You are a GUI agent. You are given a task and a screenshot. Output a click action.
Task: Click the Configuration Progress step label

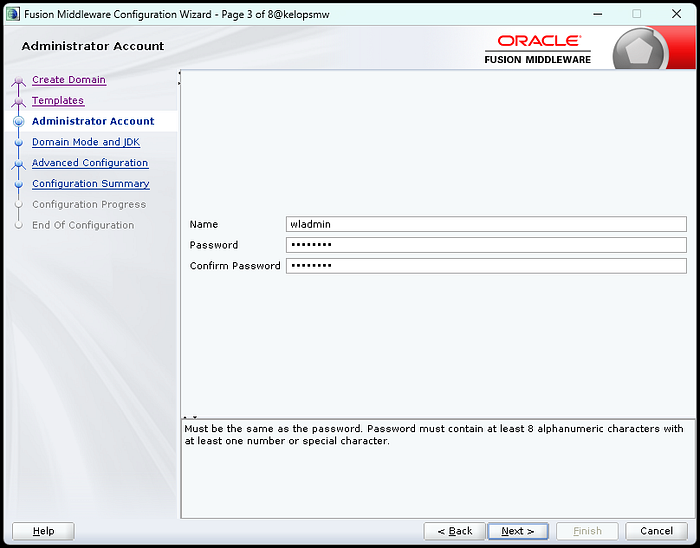click(x=89, y=204)
